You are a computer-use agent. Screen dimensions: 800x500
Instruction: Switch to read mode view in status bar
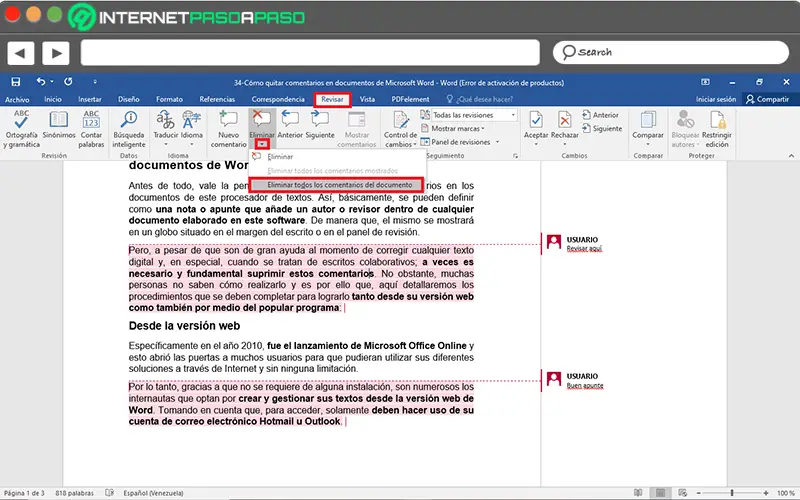pyautogui.click(x=638, y=493)
